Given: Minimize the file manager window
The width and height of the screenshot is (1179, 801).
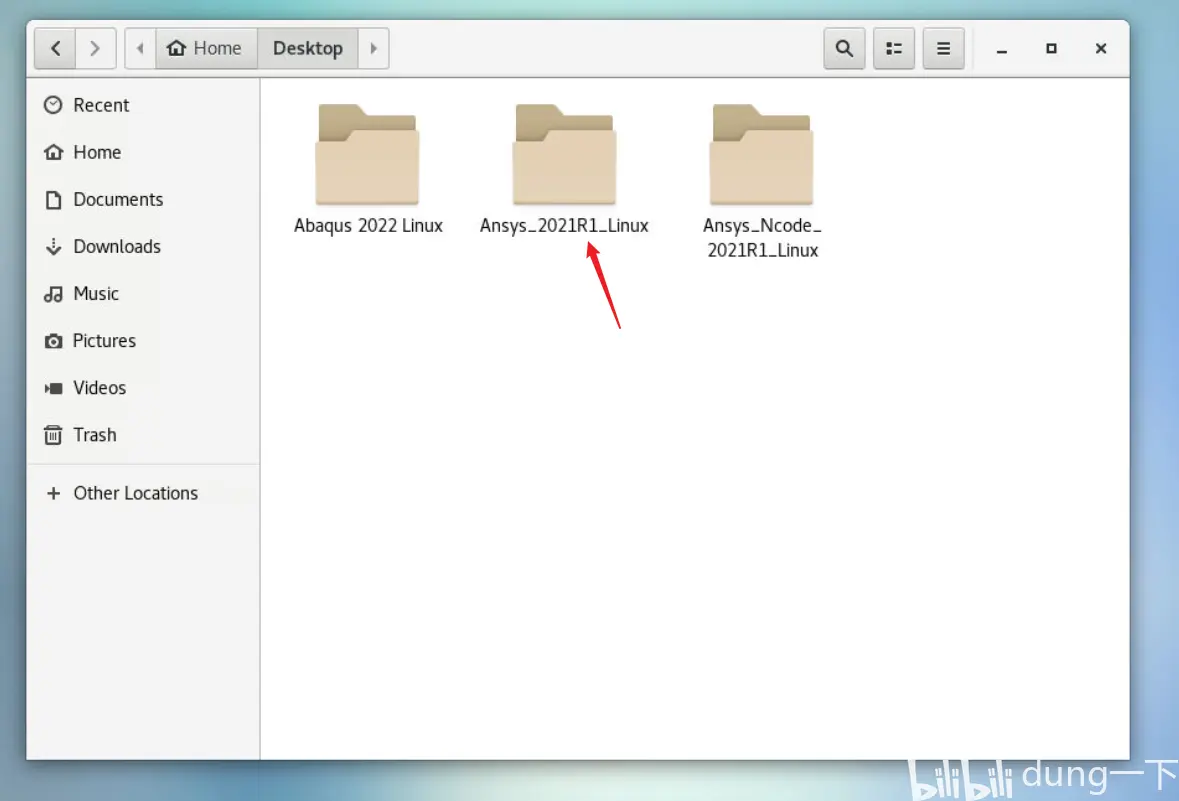Looking at the screenshot, I should point(1002,49).
